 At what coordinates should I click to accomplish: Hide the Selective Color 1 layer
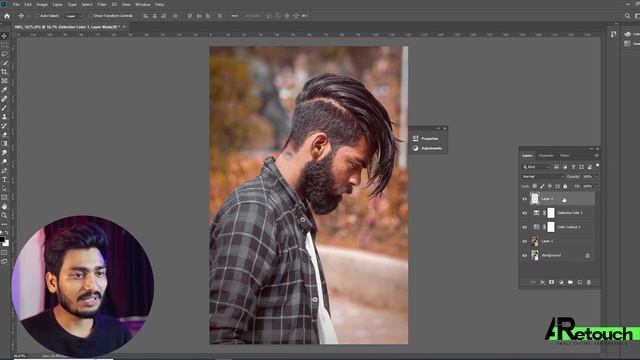[x=524, y=213]
